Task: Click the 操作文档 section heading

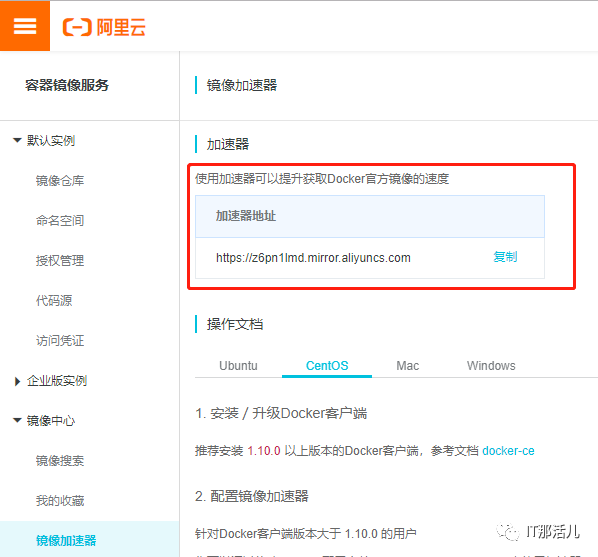Action: coord(235,324)
